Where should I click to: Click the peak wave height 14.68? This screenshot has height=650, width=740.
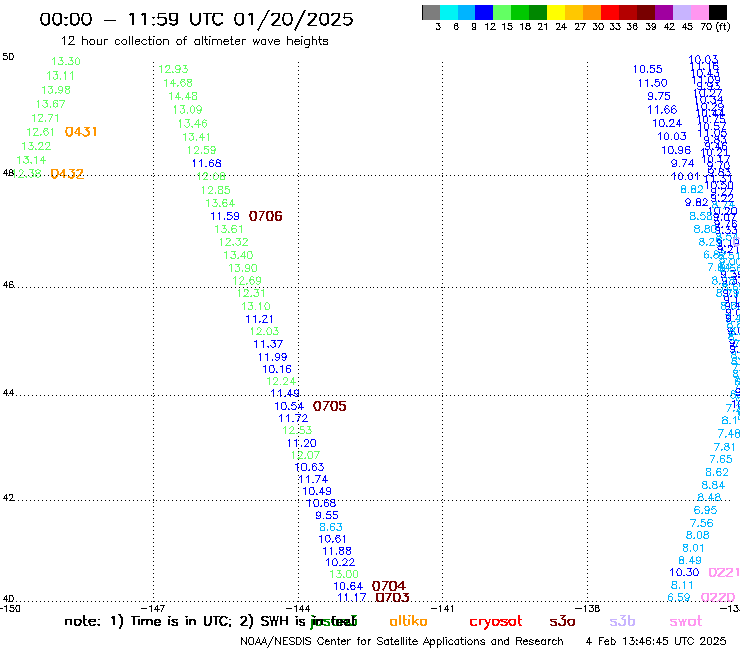pos(178,83)
